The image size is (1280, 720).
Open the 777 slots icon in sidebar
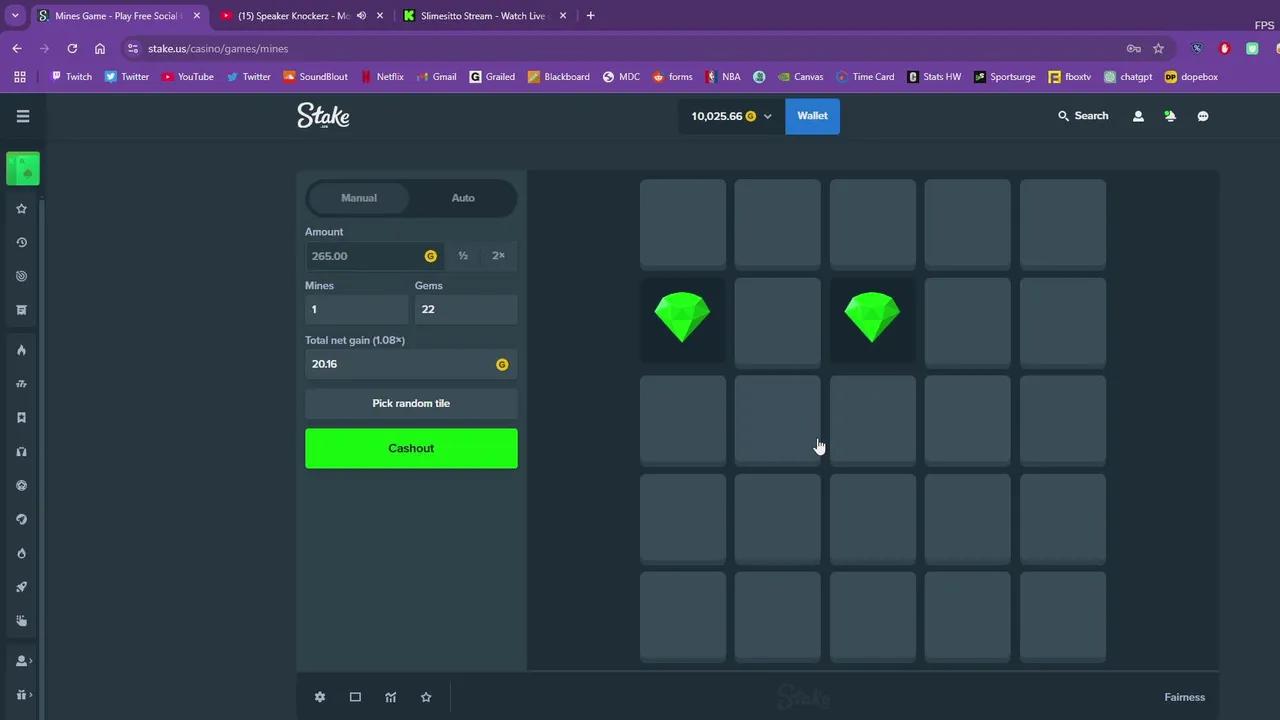pos(21,384)
